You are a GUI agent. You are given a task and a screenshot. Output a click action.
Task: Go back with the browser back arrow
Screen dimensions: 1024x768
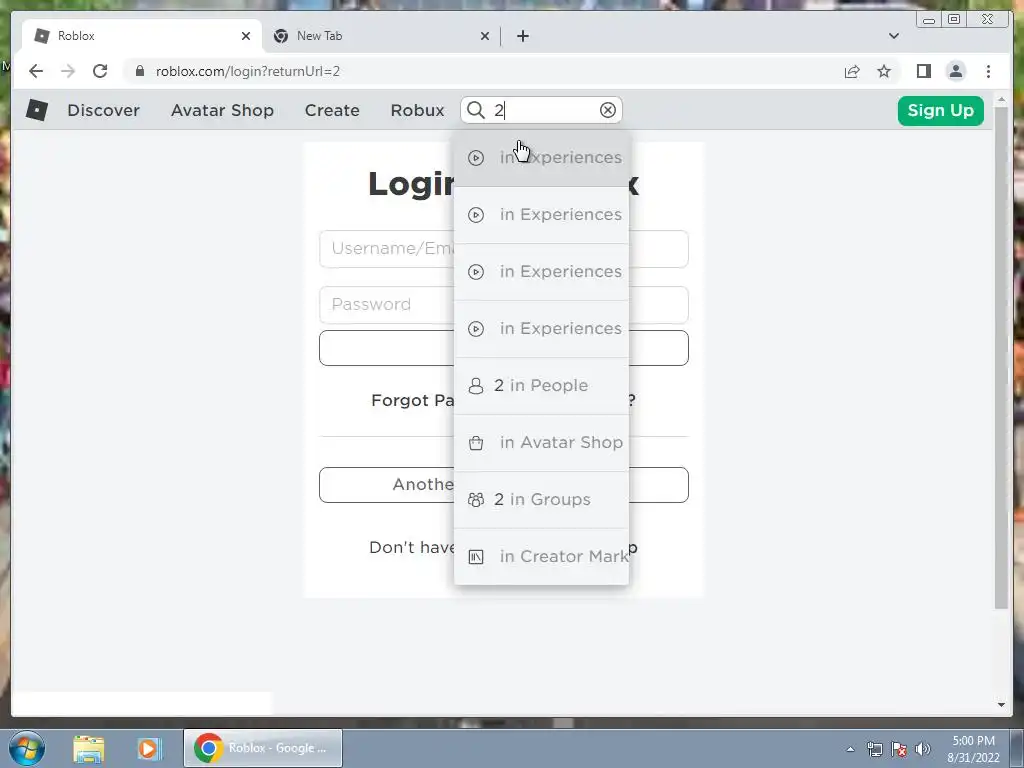pos(36,71)
